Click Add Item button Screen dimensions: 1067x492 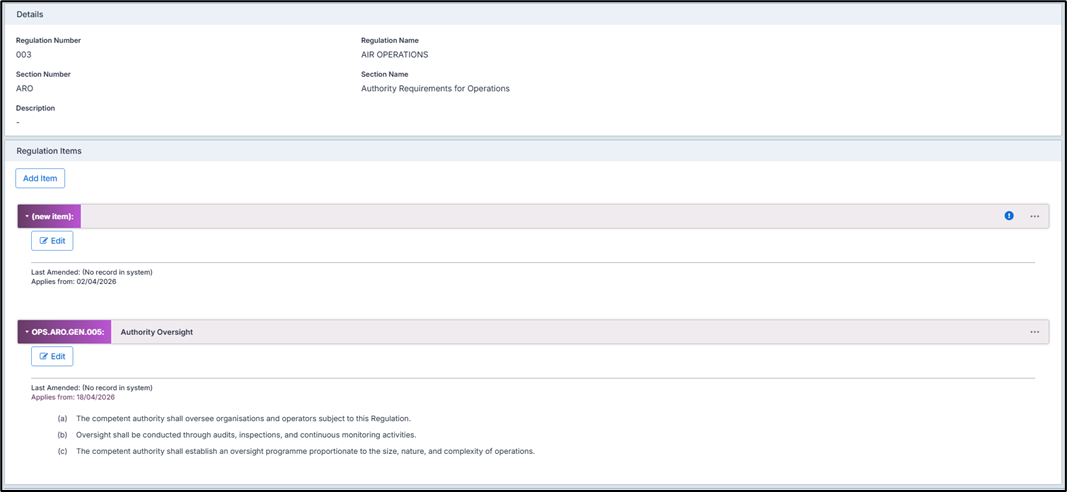[40, 178]
